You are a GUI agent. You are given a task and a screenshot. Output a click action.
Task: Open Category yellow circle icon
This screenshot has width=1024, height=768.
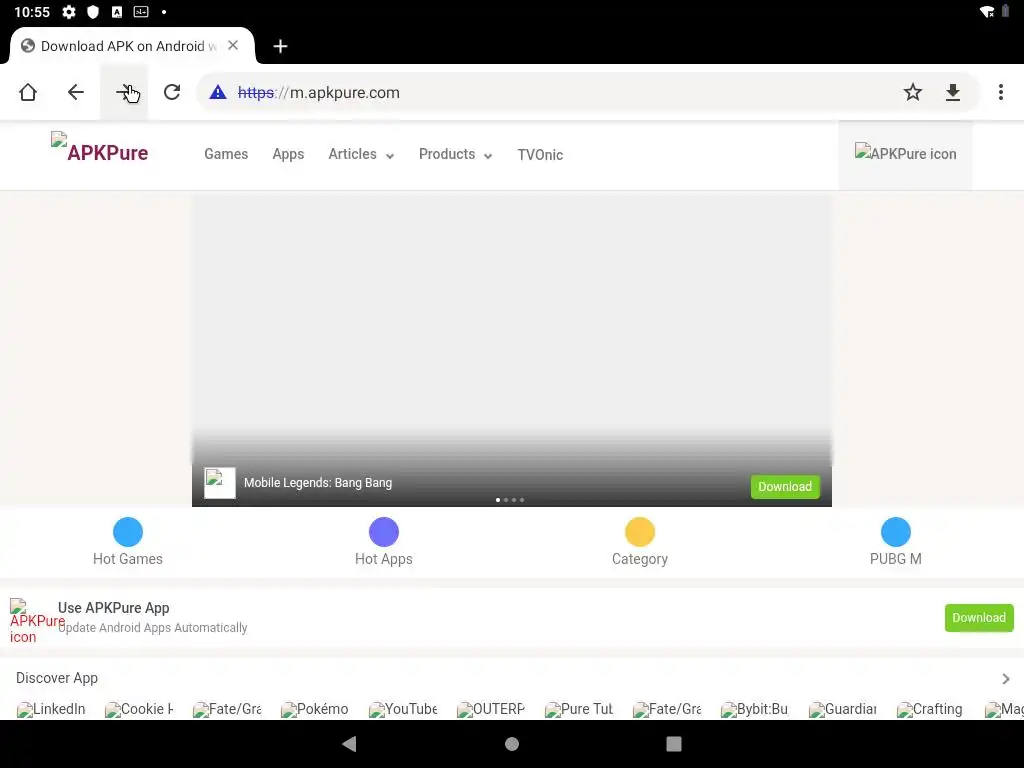tap(640, 532)
